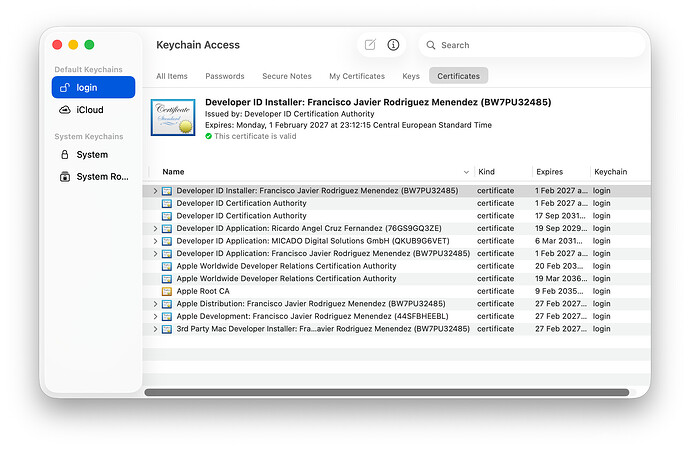Click the lock icon beside System
Screen dimensions: 690x450
(x=65, y=155)
